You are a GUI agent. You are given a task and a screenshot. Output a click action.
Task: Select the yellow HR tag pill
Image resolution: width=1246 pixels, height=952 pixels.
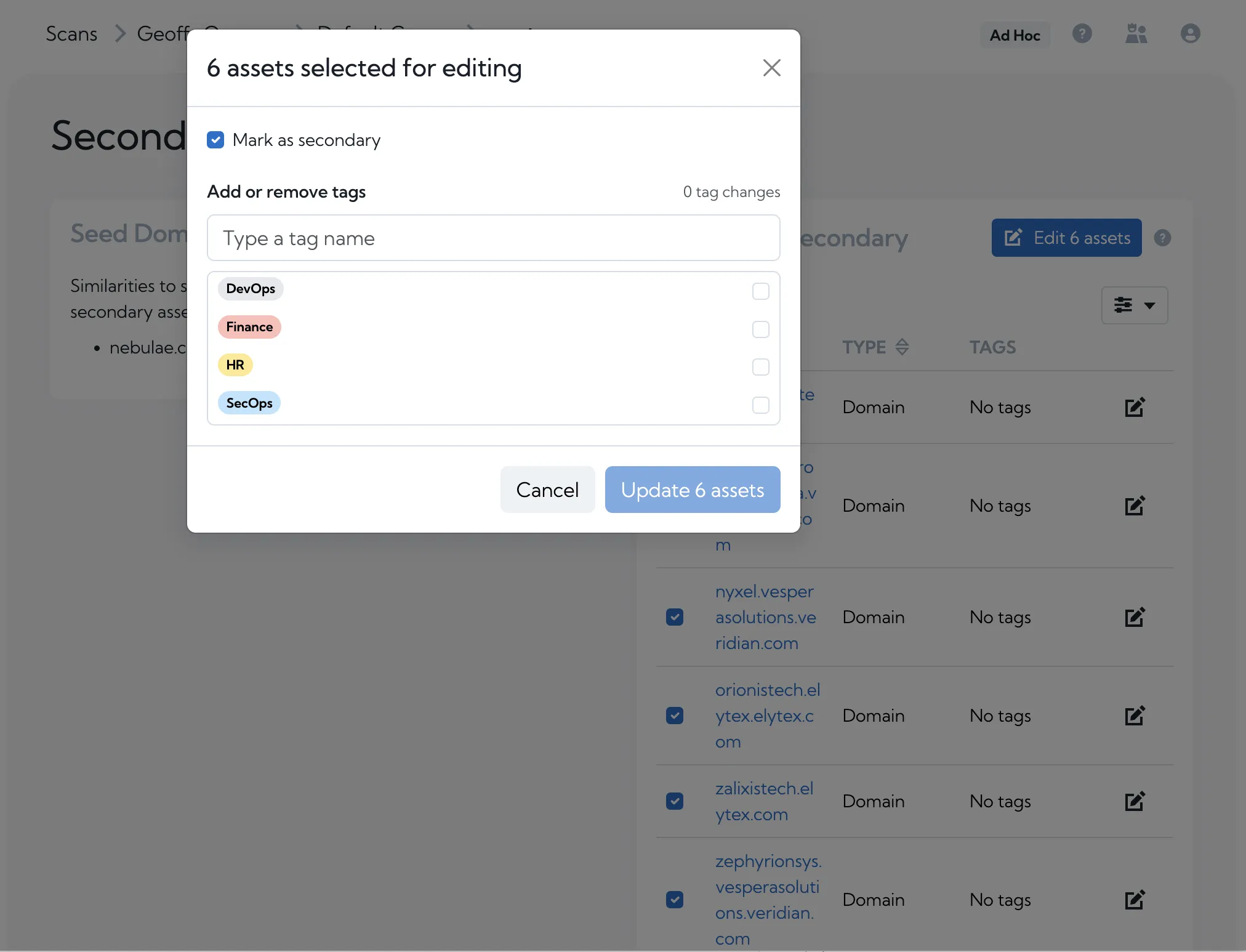[x=235, y=365]
